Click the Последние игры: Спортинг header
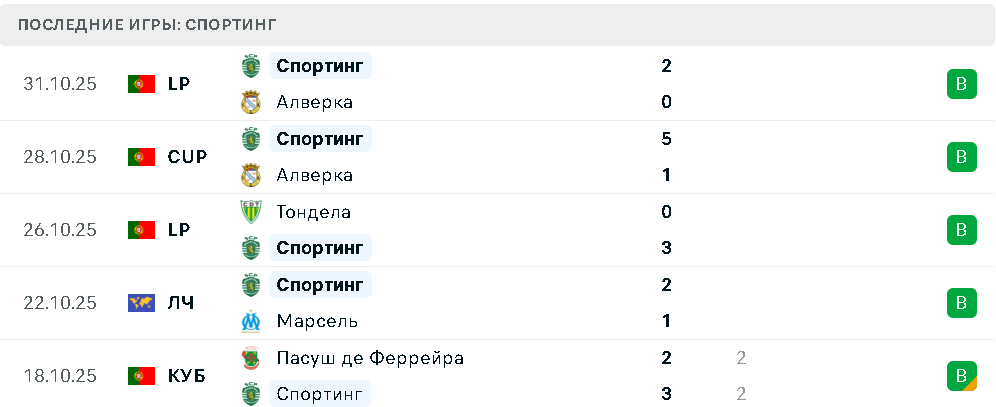The width and height of the screenshot is (996, 407). click(148, 24)
